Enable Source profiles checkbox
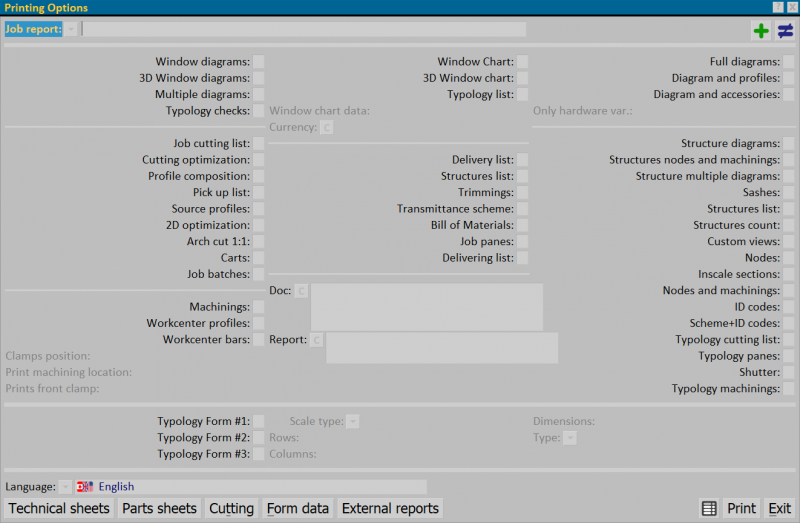The image size is (800, 523). tap(259, 209)
